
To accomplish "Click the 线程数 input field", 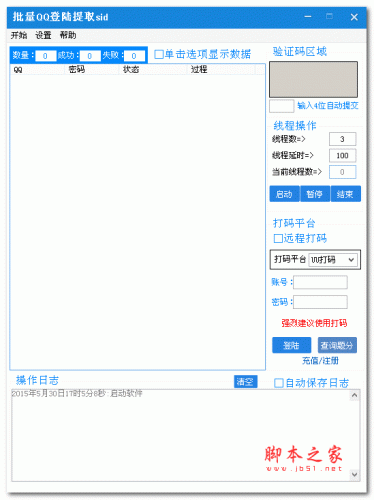I will (342, 139).
